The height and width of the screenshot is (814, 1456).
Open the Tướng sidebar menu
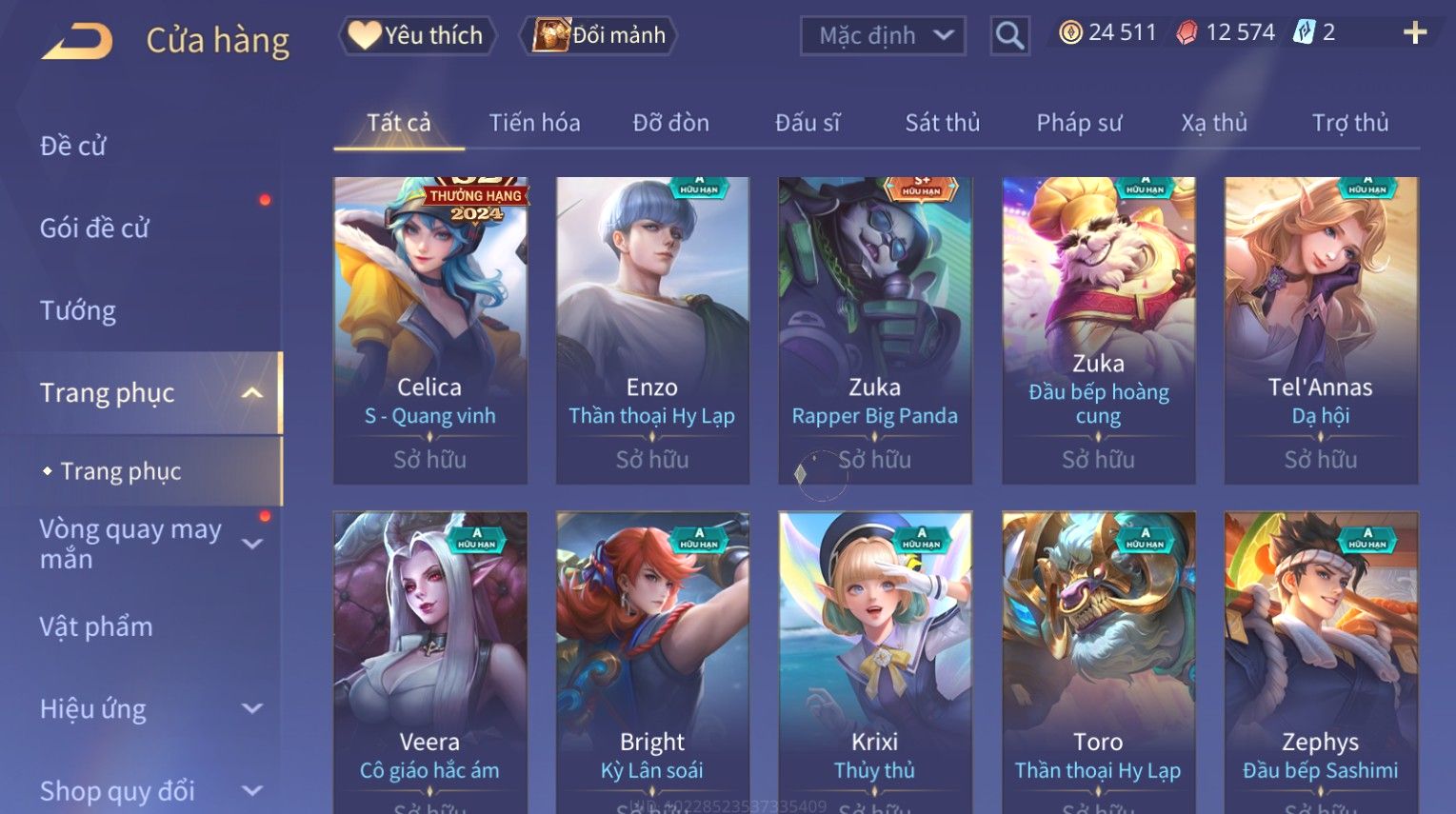pos(78,311)
